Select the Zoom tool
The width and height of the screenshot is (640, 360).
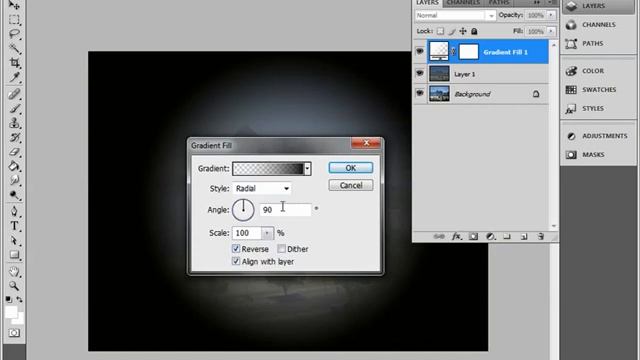tap(14, 286)
